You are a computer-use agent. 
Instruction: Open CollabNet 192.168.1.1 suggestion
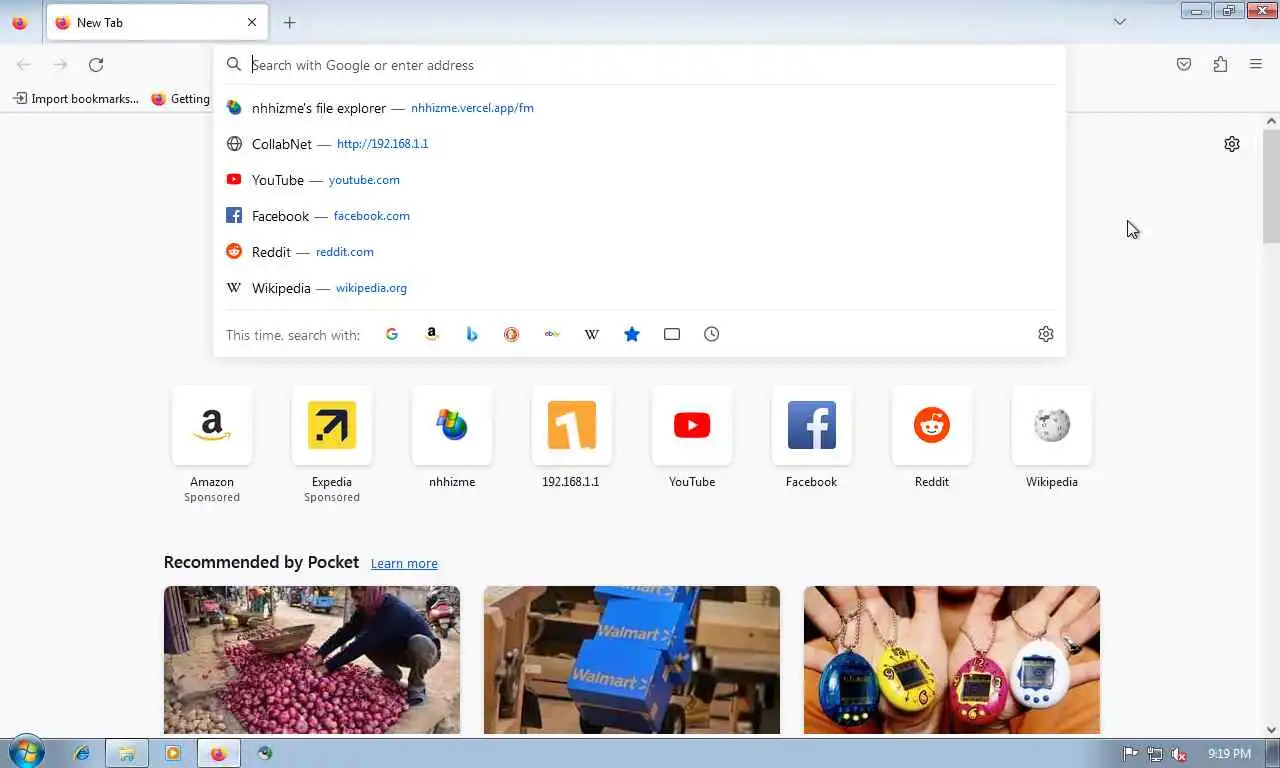(x=640, y=144)
